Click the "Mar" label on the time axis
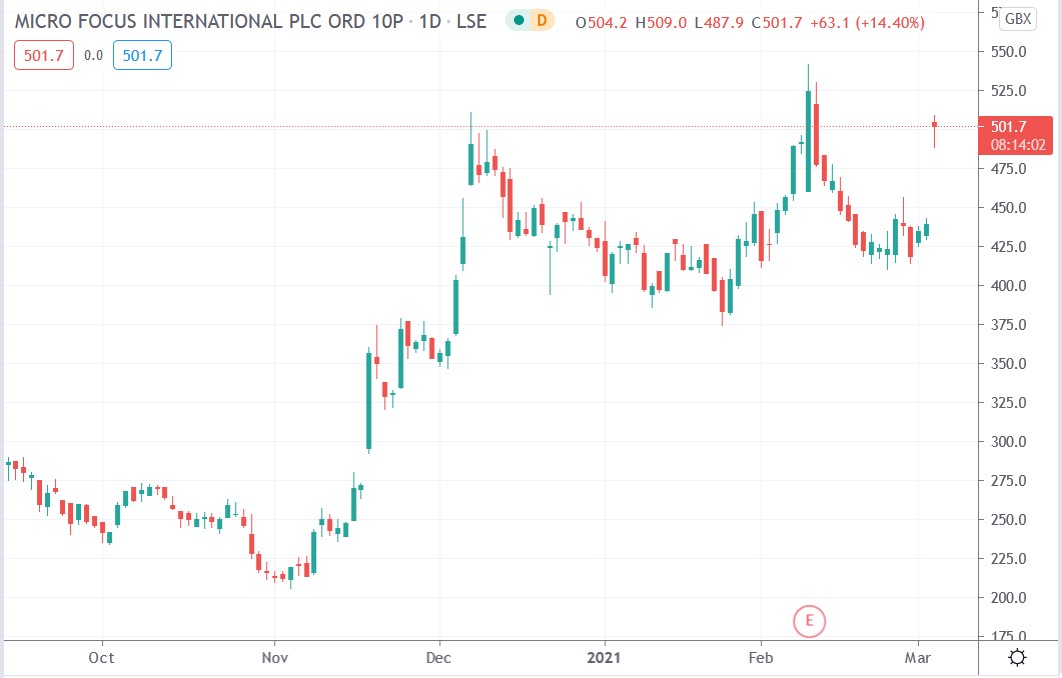 [919, 658]
